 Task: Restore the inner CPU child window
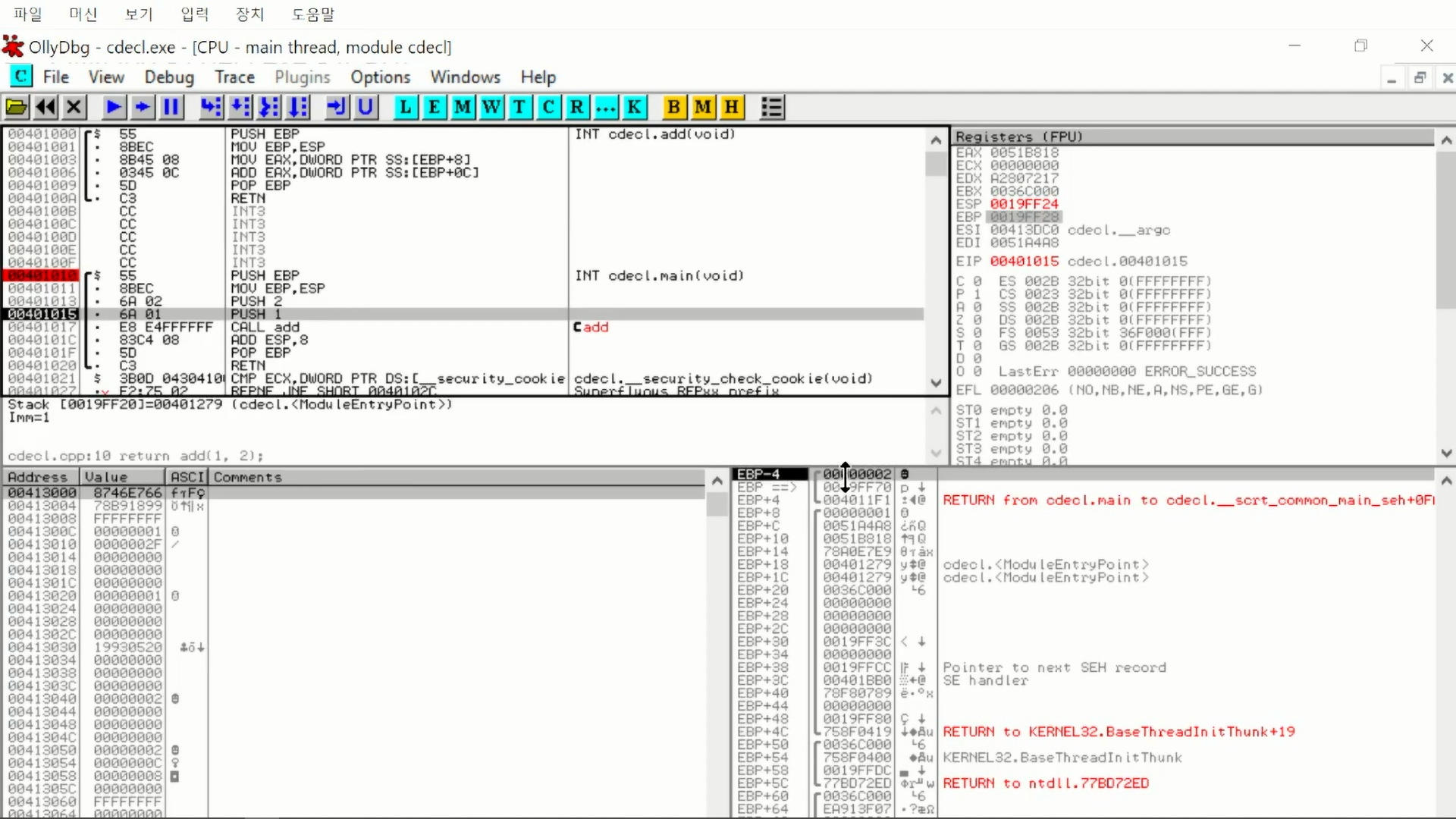point(1420,77)
